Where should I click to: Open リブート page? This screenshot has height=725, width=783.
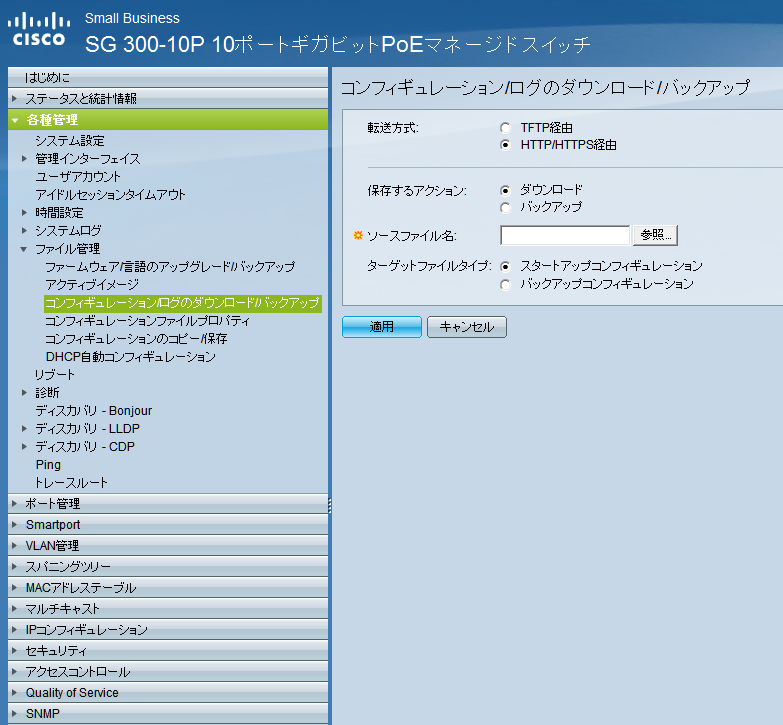tap(55, 375)
